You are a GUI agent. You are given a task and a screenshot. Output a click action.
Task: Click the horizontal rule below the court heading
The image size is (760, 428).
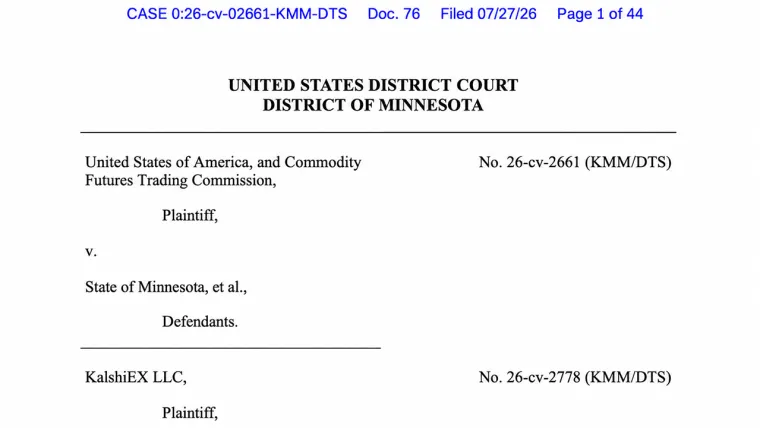378,132
